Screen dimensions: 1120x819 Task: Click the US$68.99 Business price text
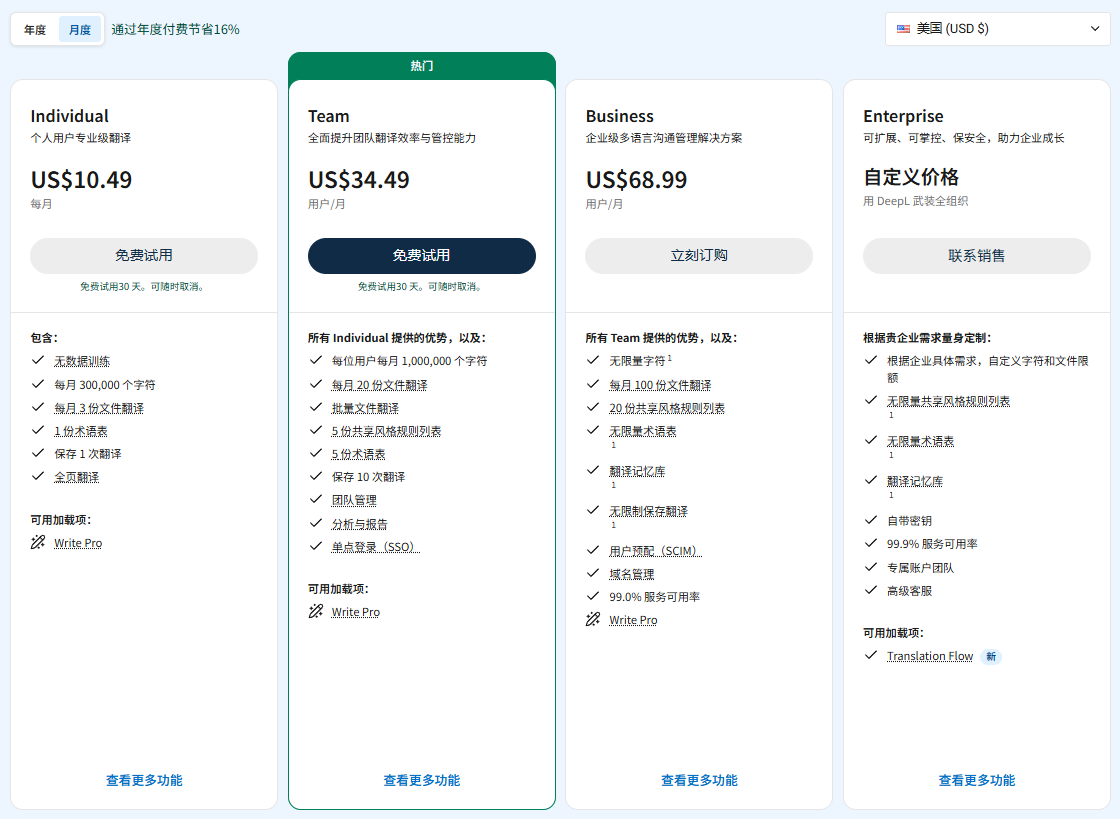636,180
